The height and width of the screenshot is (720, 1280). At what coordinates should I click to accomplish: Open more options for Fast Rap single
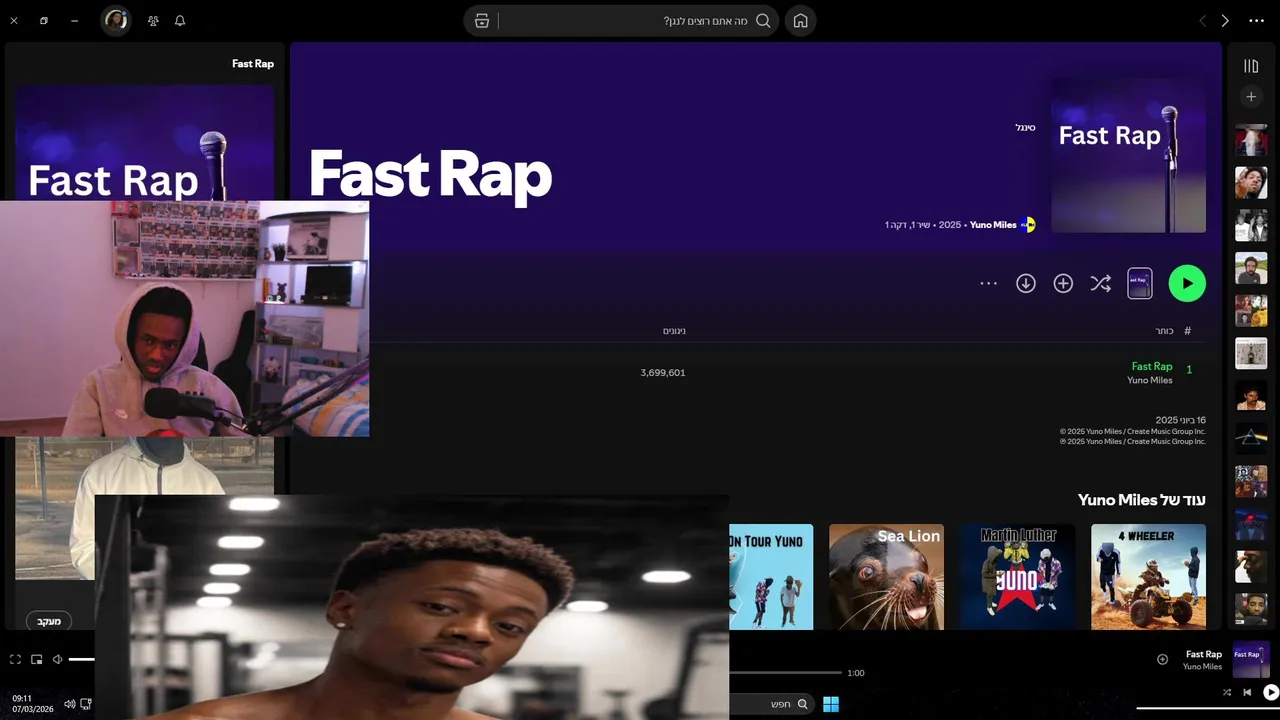988,284
